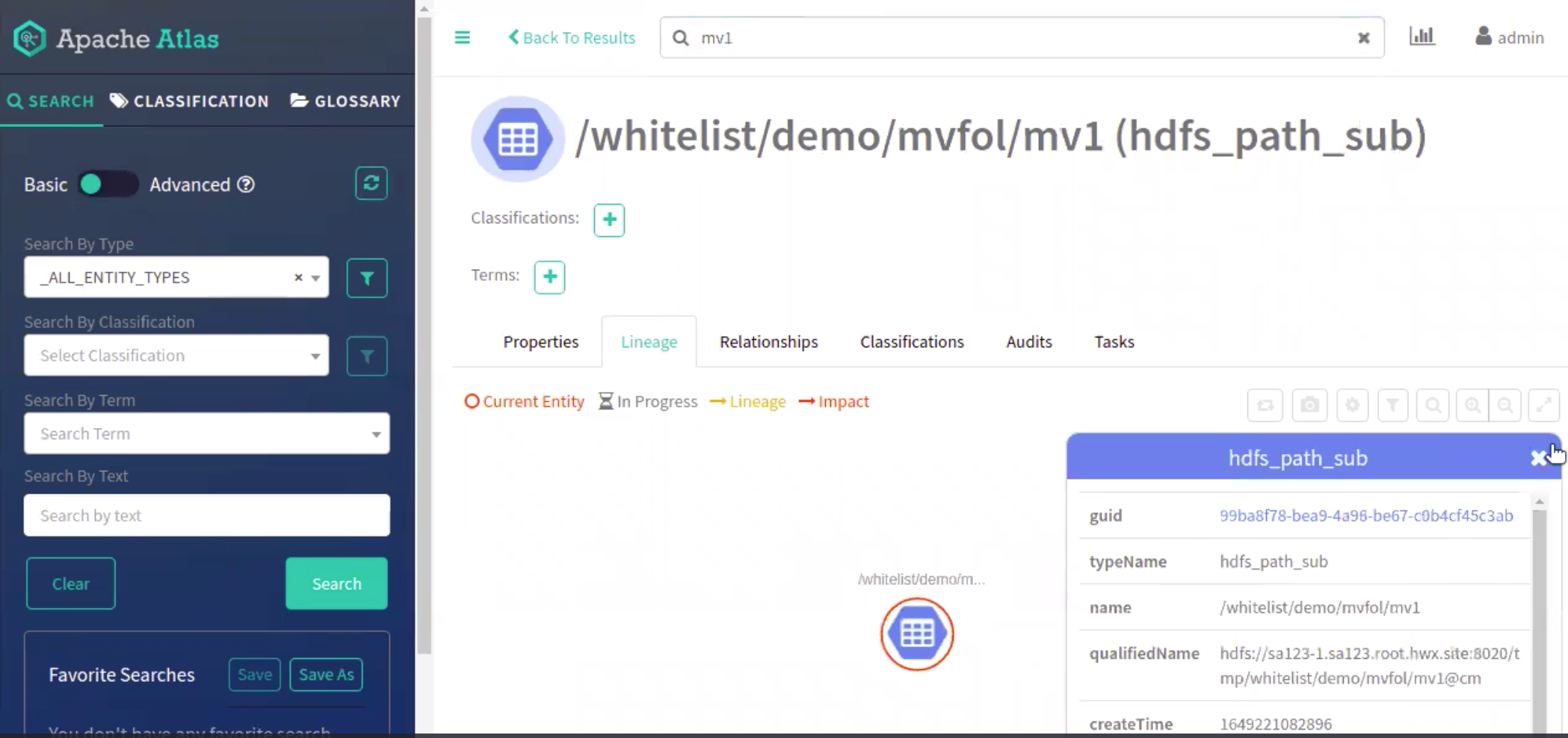Viewport: 1568px width, 738px height.
Task: Open the entity type attribute filter
Action: [367, 278]
